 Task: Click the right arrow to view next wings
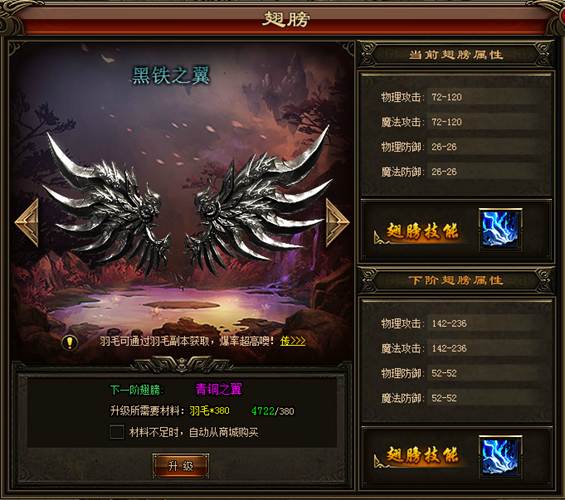(337, 223)
